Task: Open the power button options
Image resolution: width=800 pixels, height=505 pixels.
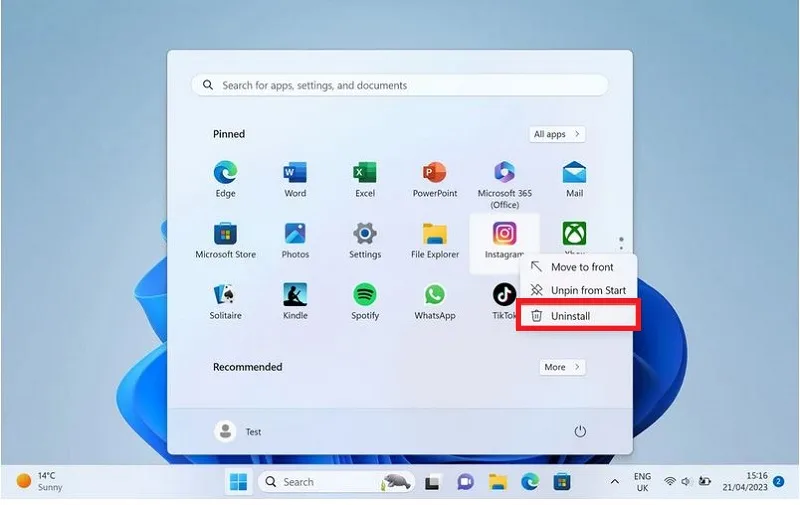Action: pyautogui.click(x=580, y=432)
